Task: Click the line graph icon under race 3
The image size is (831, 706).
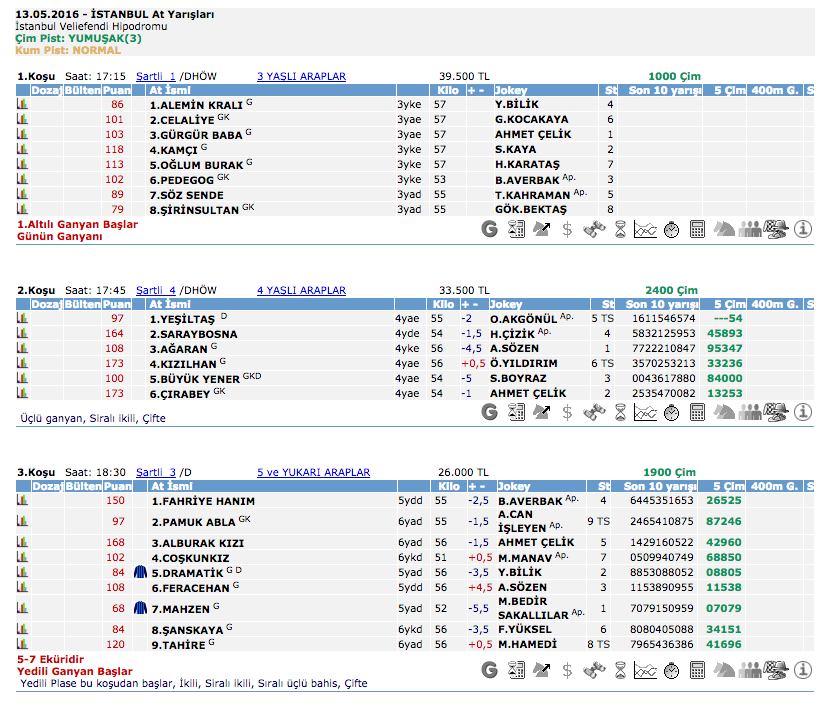Action: point(645,669)
